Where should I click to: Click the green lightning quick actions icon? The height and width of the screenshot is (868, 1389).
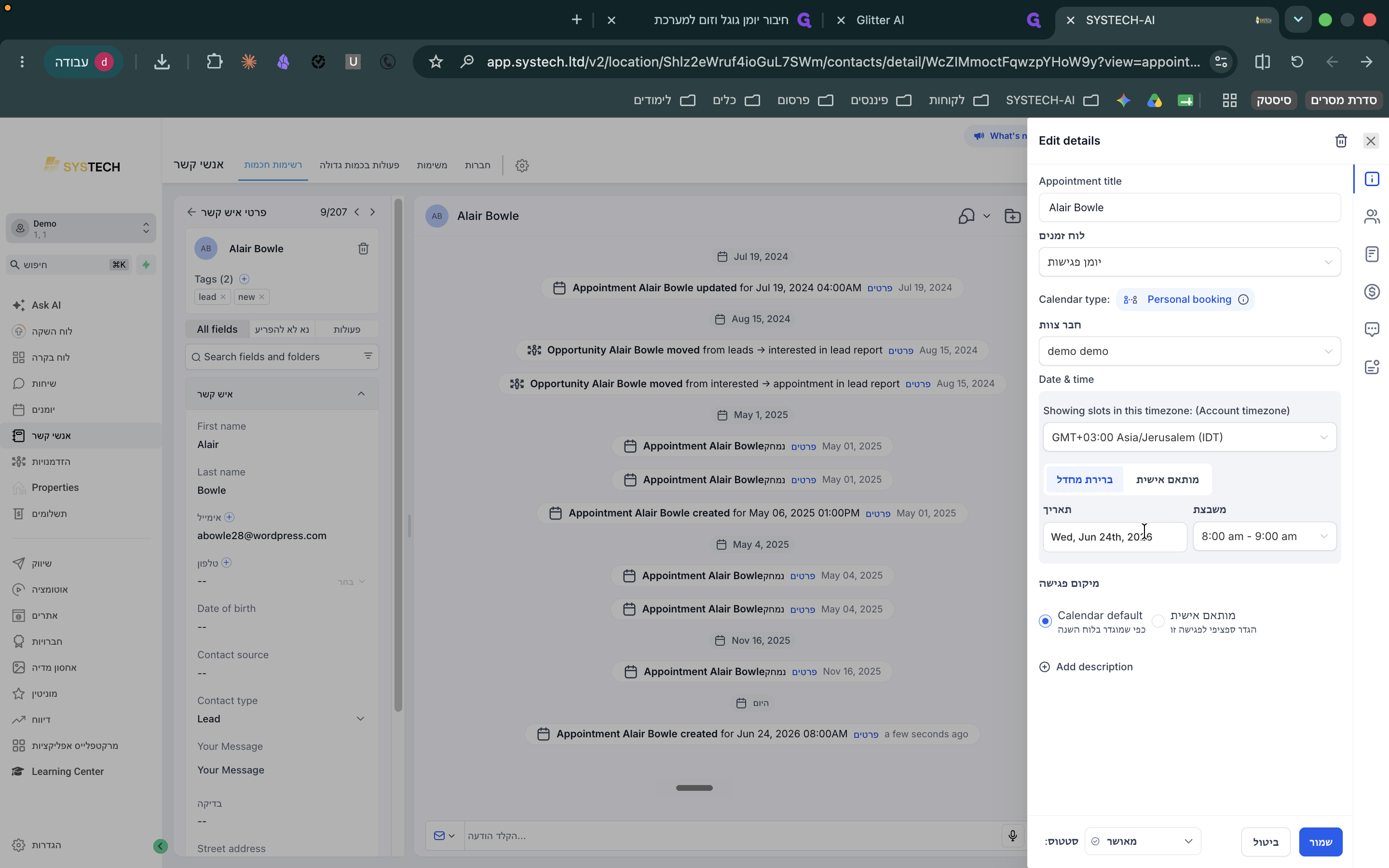146,265
